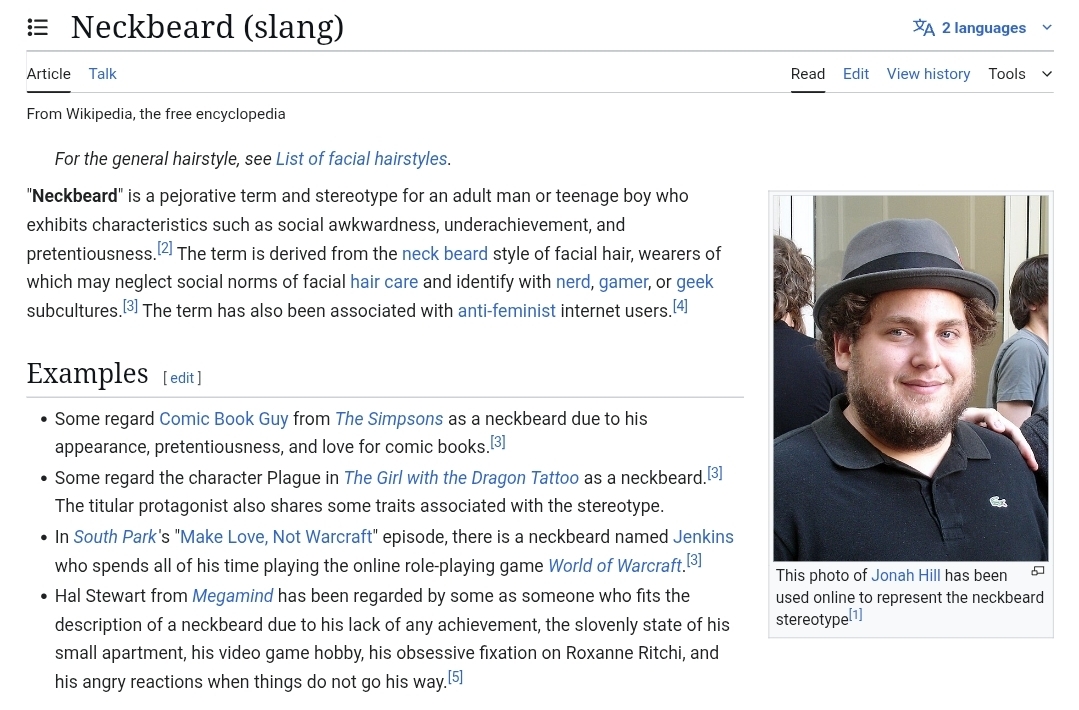Image resolution: width=1079 pixels, height=710 pixels.
Task: Follow the gamer link
Action: [x=623, y=282]
